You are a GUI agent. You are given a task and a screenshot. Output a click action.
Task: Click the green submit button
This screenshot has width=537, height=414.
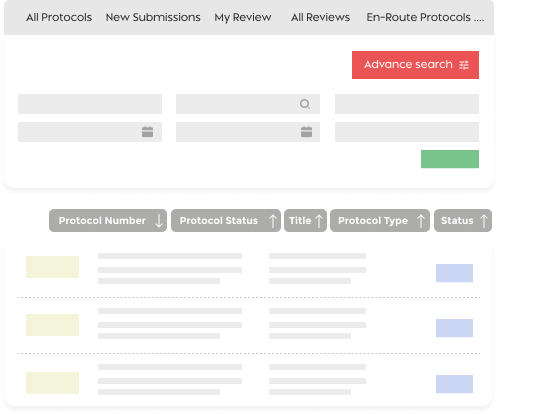450,159
